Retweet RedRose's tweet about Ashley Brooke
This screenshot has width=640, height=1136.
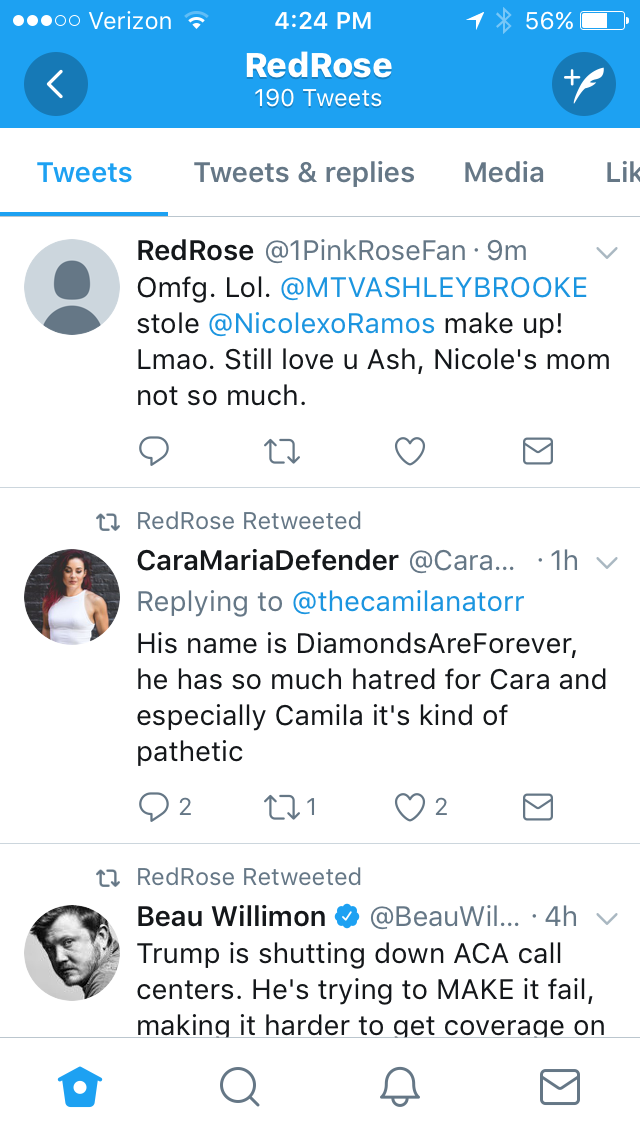coord(282,451)
